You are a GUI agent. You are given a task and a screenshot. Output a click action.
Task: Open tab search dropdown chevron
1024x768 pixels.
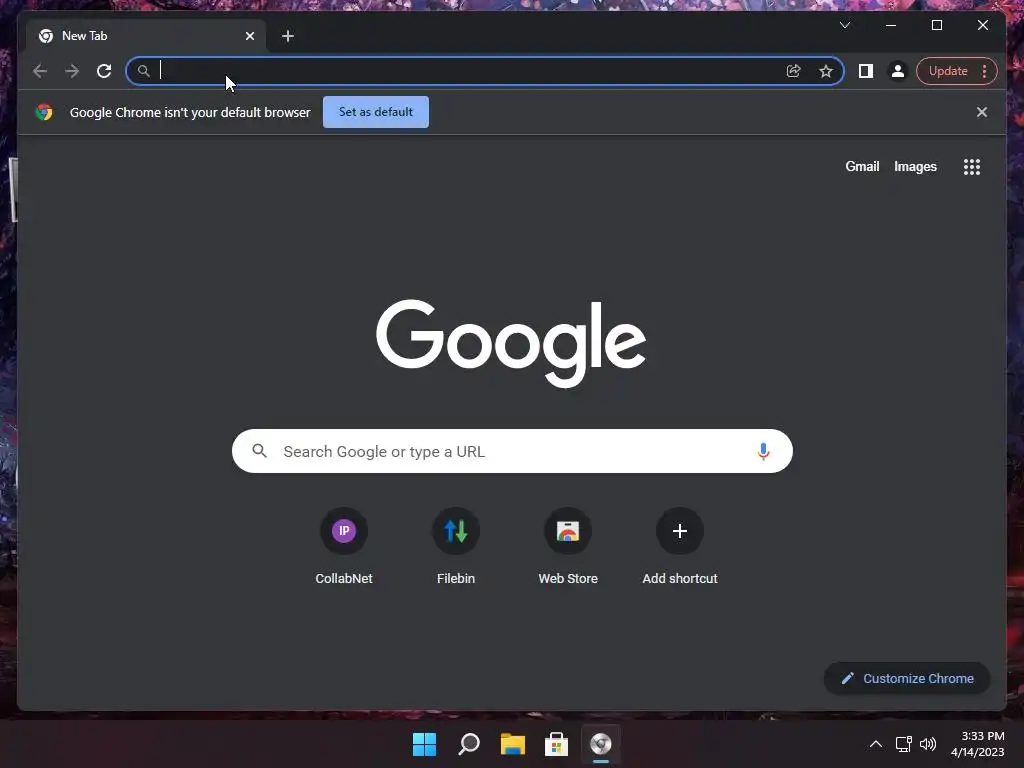coord(845,25)
